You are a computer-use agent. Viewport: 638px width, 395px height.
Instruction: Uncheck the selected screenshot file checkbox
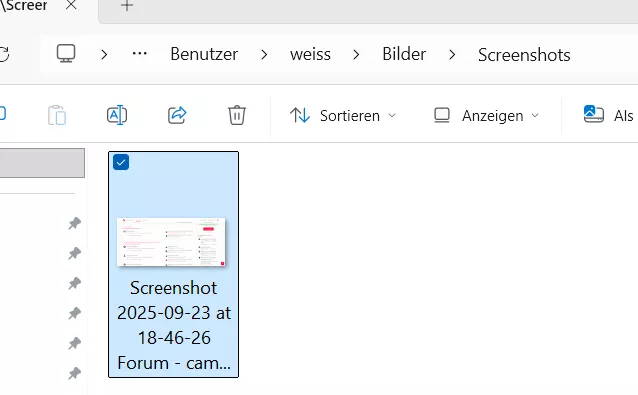click(121, 162)
